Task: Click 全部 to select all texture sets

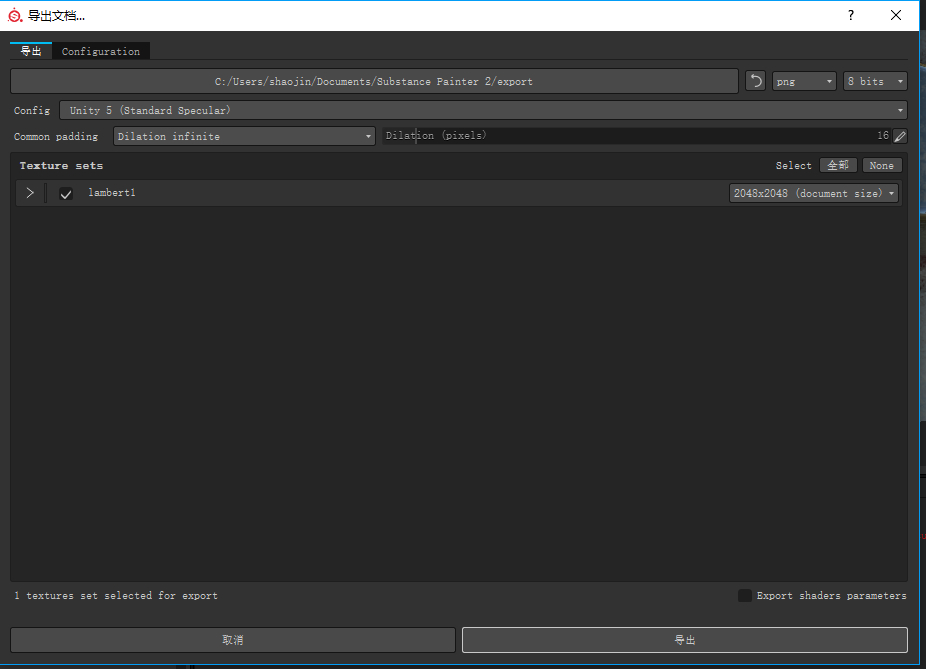Action: [x=838, y=165]
